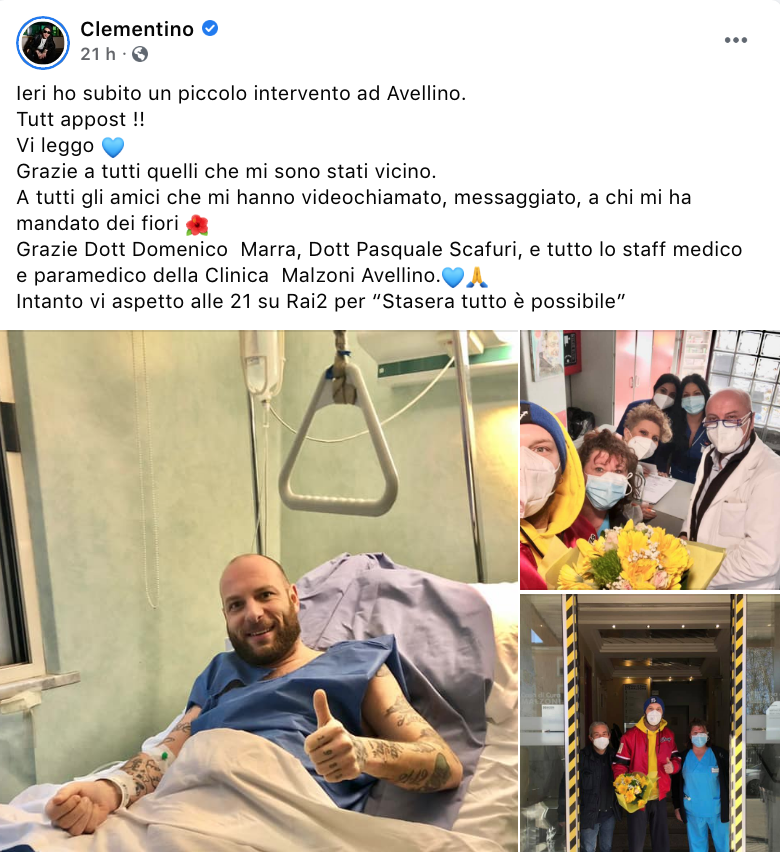Click the public globe privacy icon

140,54
